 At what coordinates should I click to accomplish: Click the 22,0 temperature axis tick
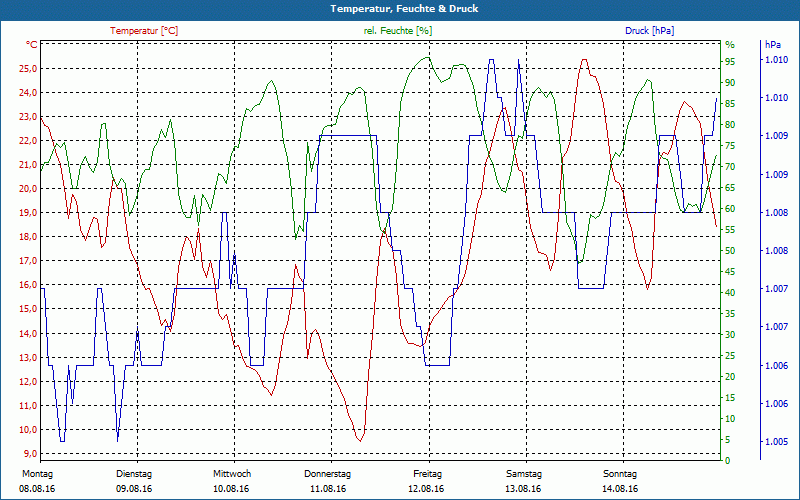point(28,141)
